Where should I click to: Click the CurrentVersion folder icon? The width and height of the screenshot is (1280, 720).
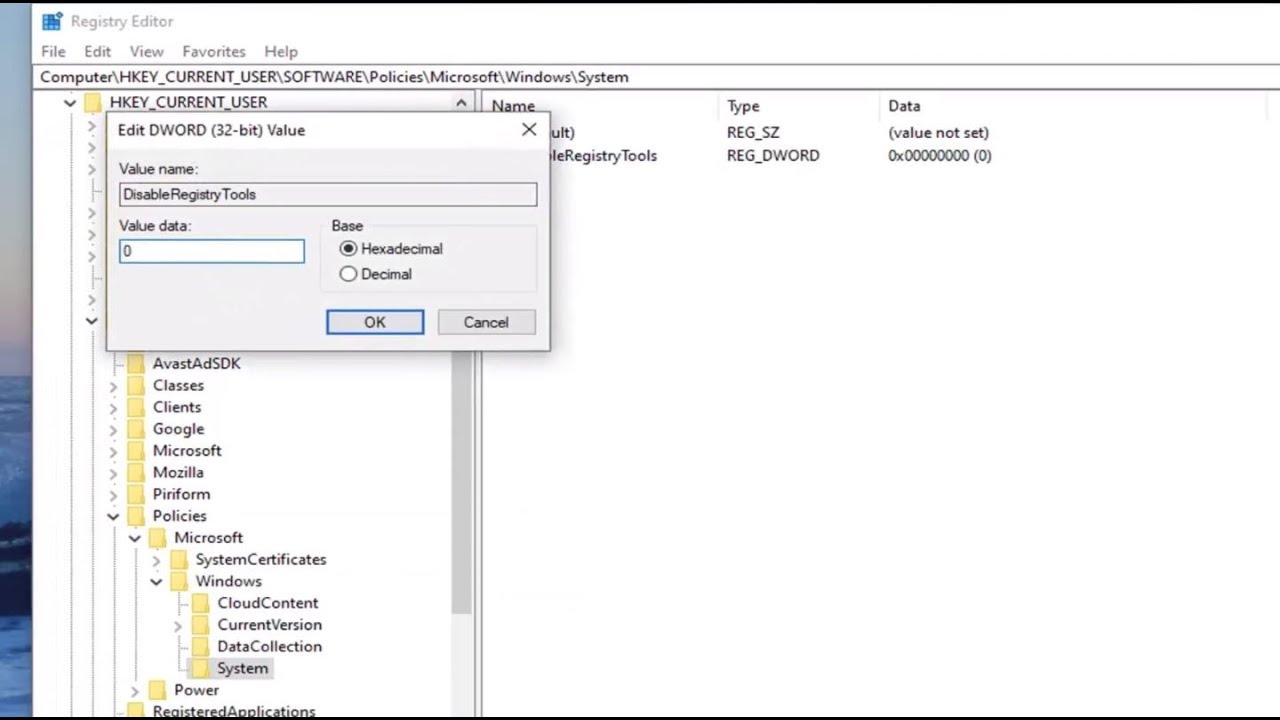point(201,625)
